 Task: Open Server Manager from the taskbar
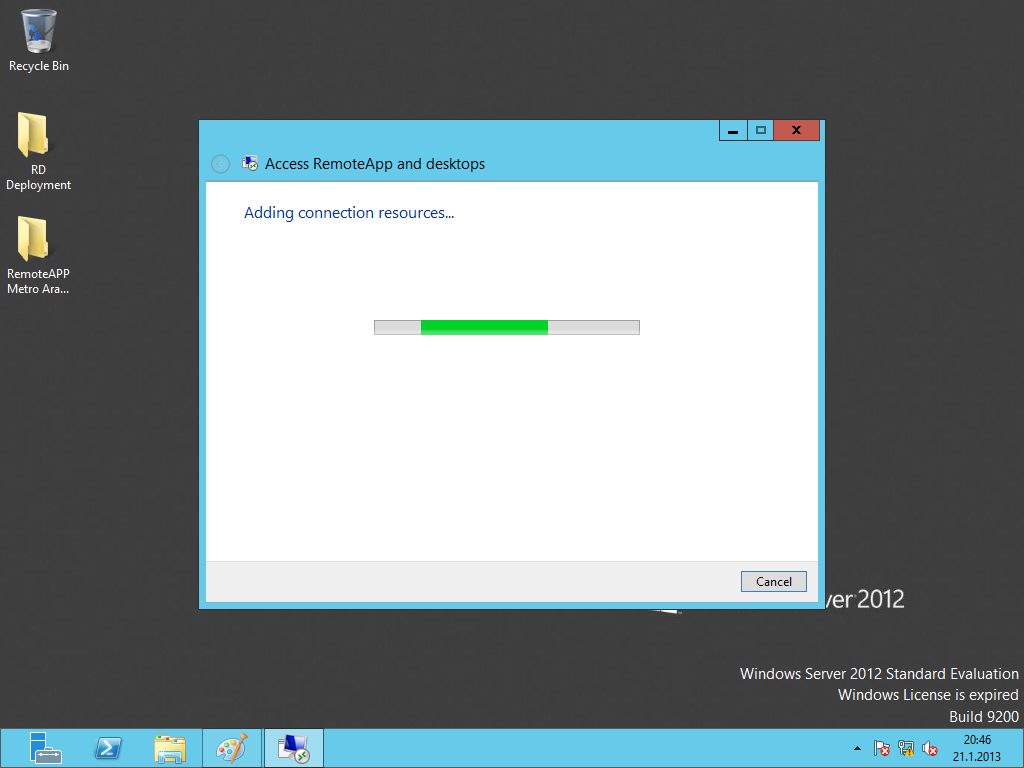(45, 748)
